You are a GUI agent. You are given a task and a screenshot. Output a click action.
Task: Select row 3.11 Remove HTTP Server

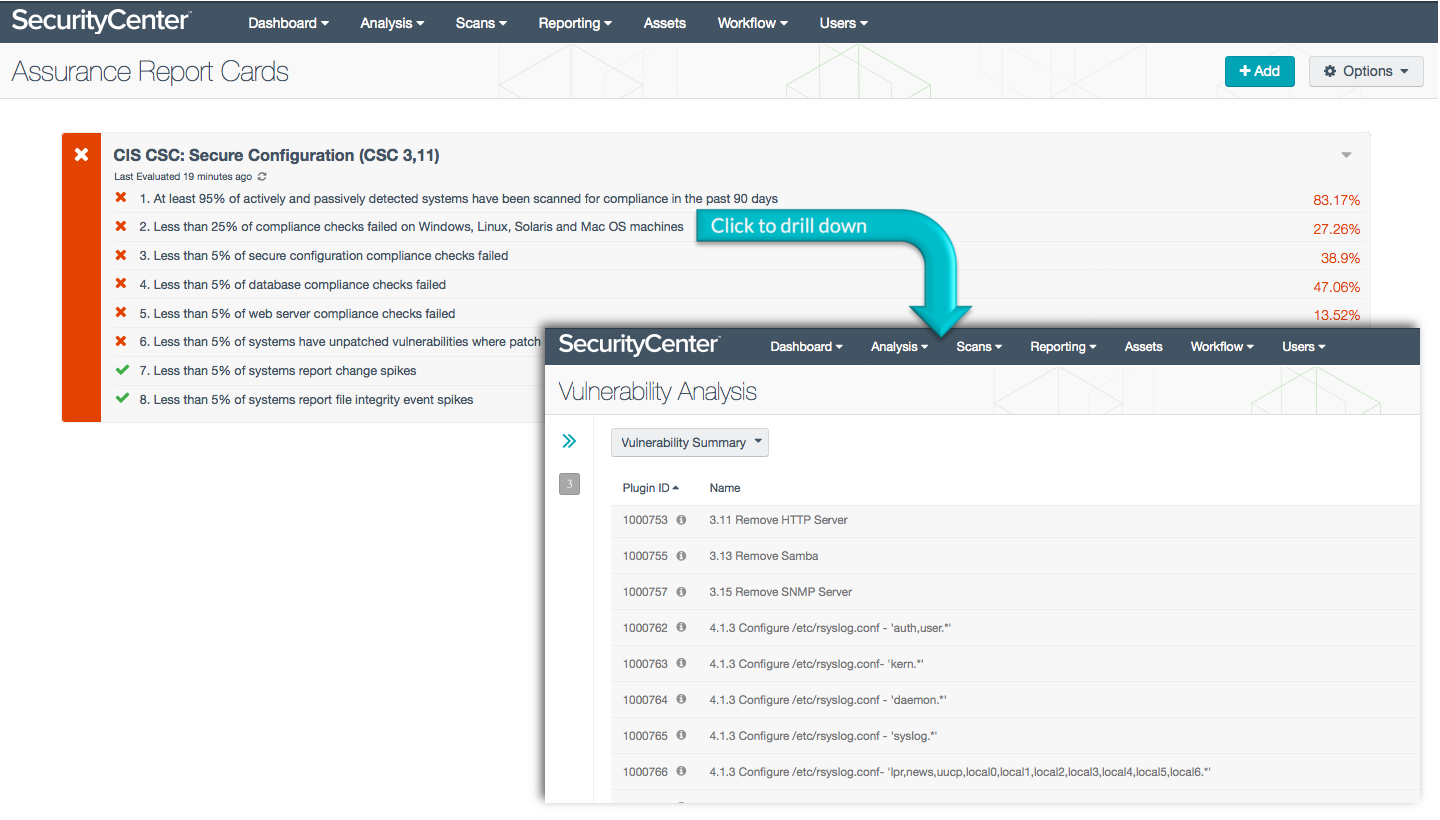coord(1015,520)
